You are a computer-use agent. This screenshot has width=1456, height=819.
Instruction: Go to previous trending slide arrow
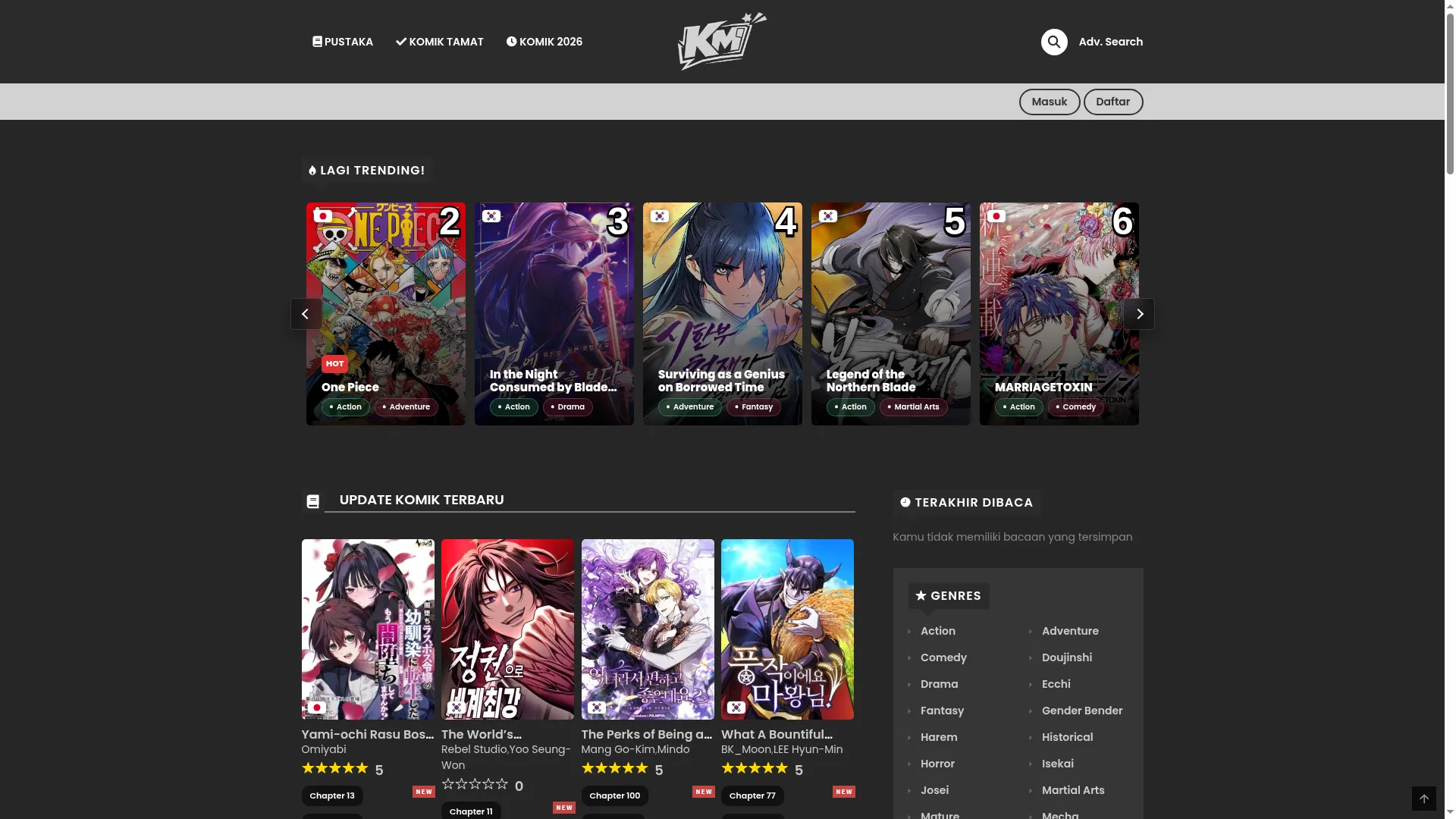pyautogui.click(x=306, y=314)
